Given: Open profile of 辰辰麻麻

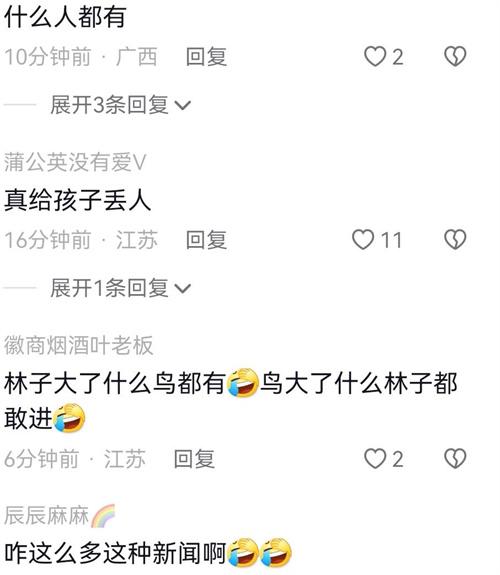Looking at the screenshot, I should point(46,516).
